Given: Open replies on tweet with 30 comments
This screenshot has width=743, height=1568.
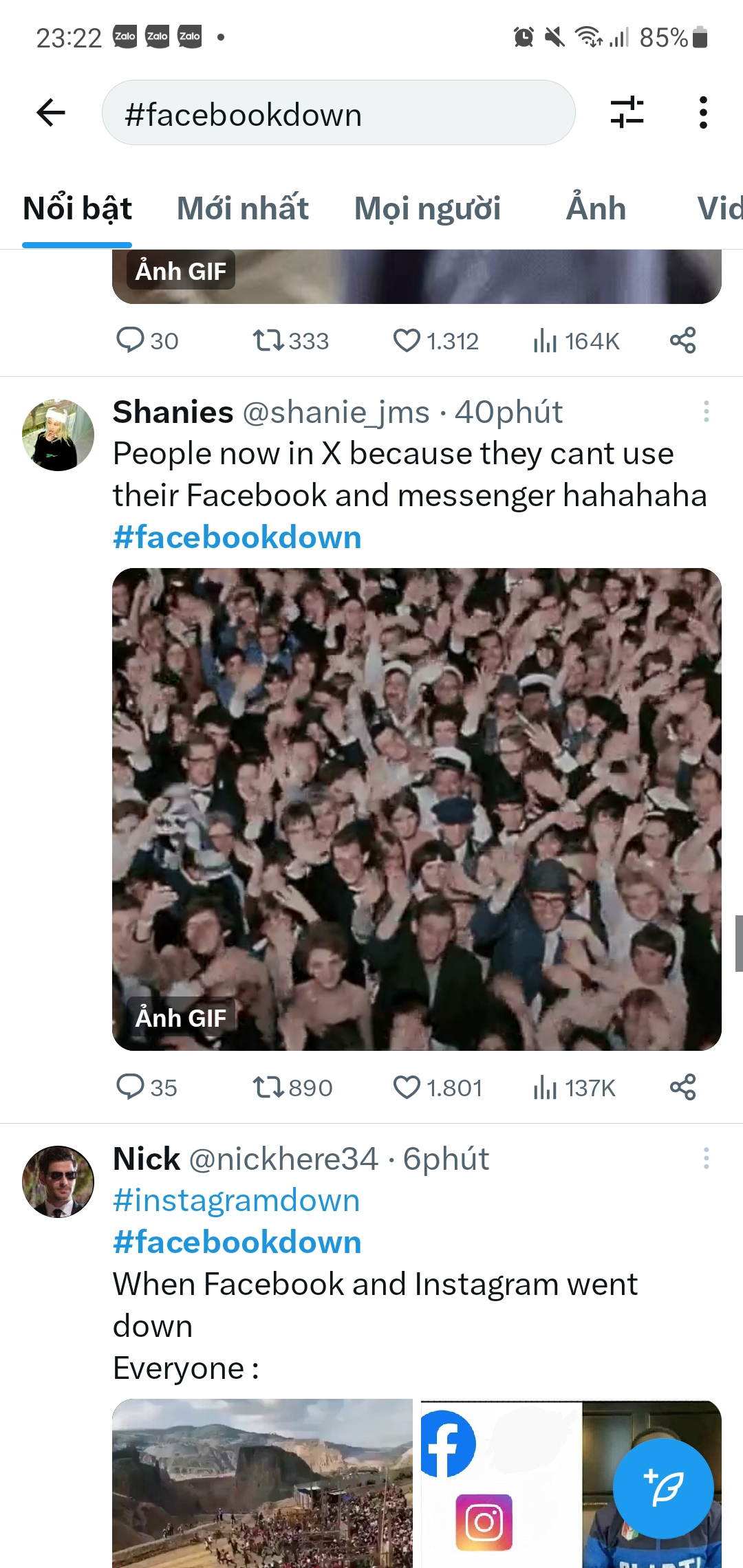Looking at the screenshot, I should point(130,340).
